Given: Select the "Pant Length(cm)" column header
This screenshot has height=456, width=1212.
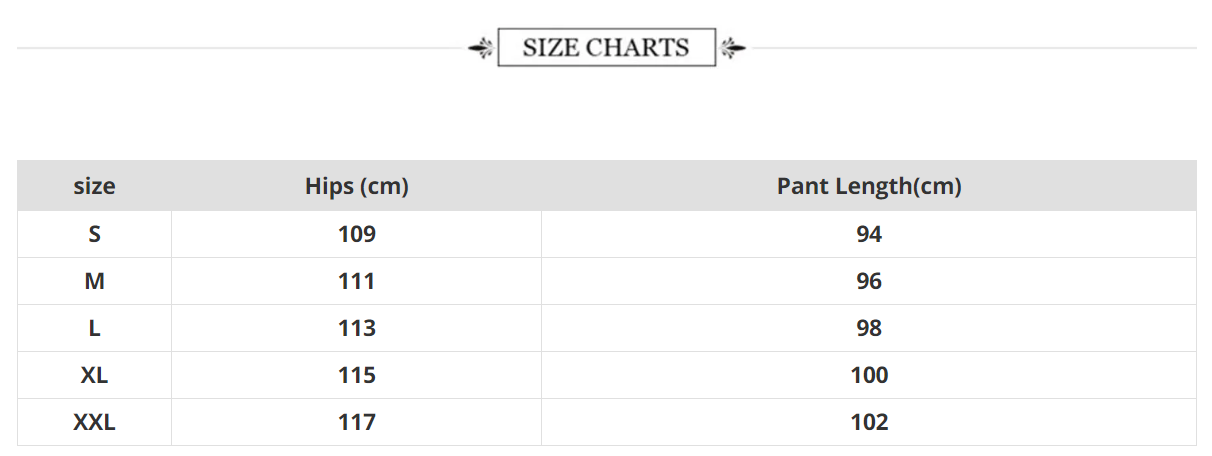Looking at the screenshot, I should [x=869, y=186].
